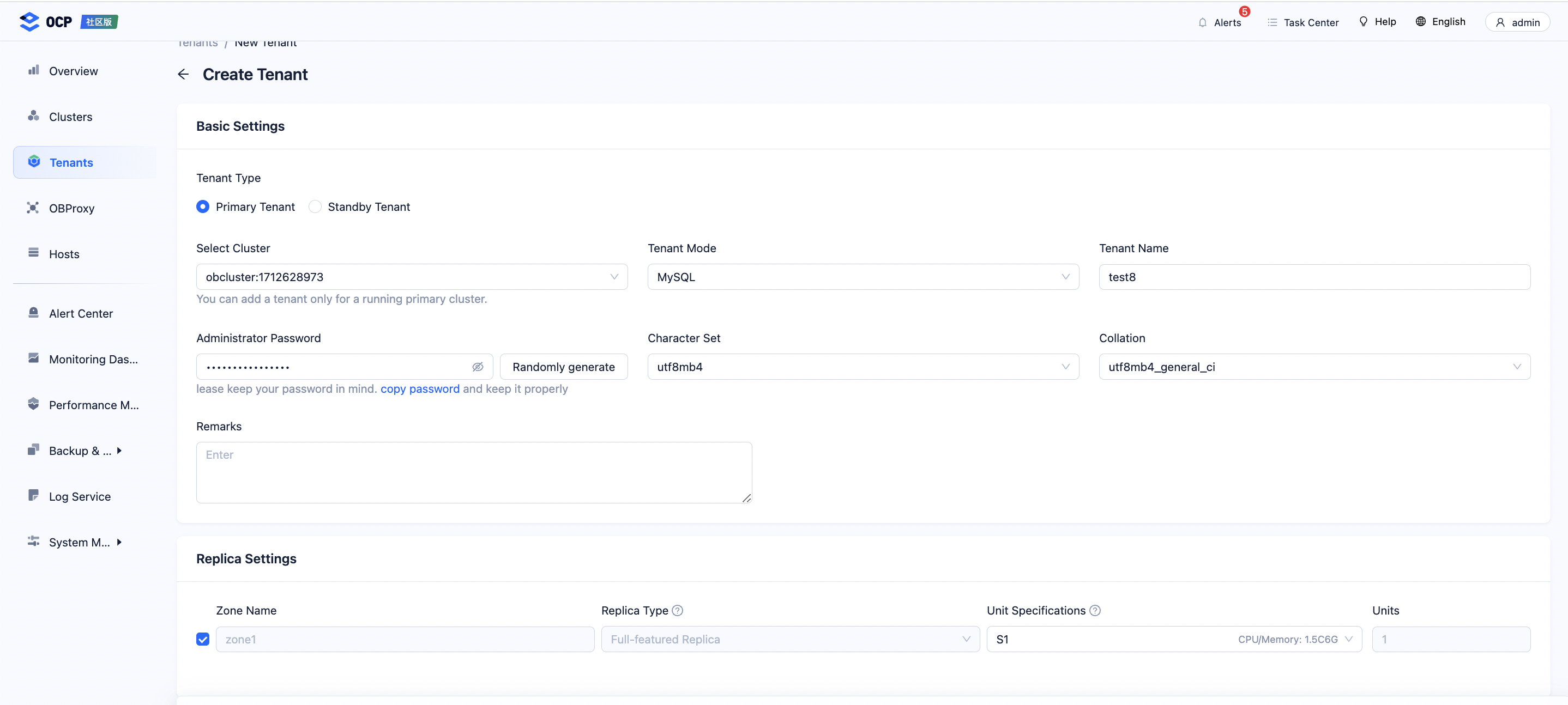Open the Overview bar chart icon
This screenshot has width=1568, height=705.
tap(33, 71)
